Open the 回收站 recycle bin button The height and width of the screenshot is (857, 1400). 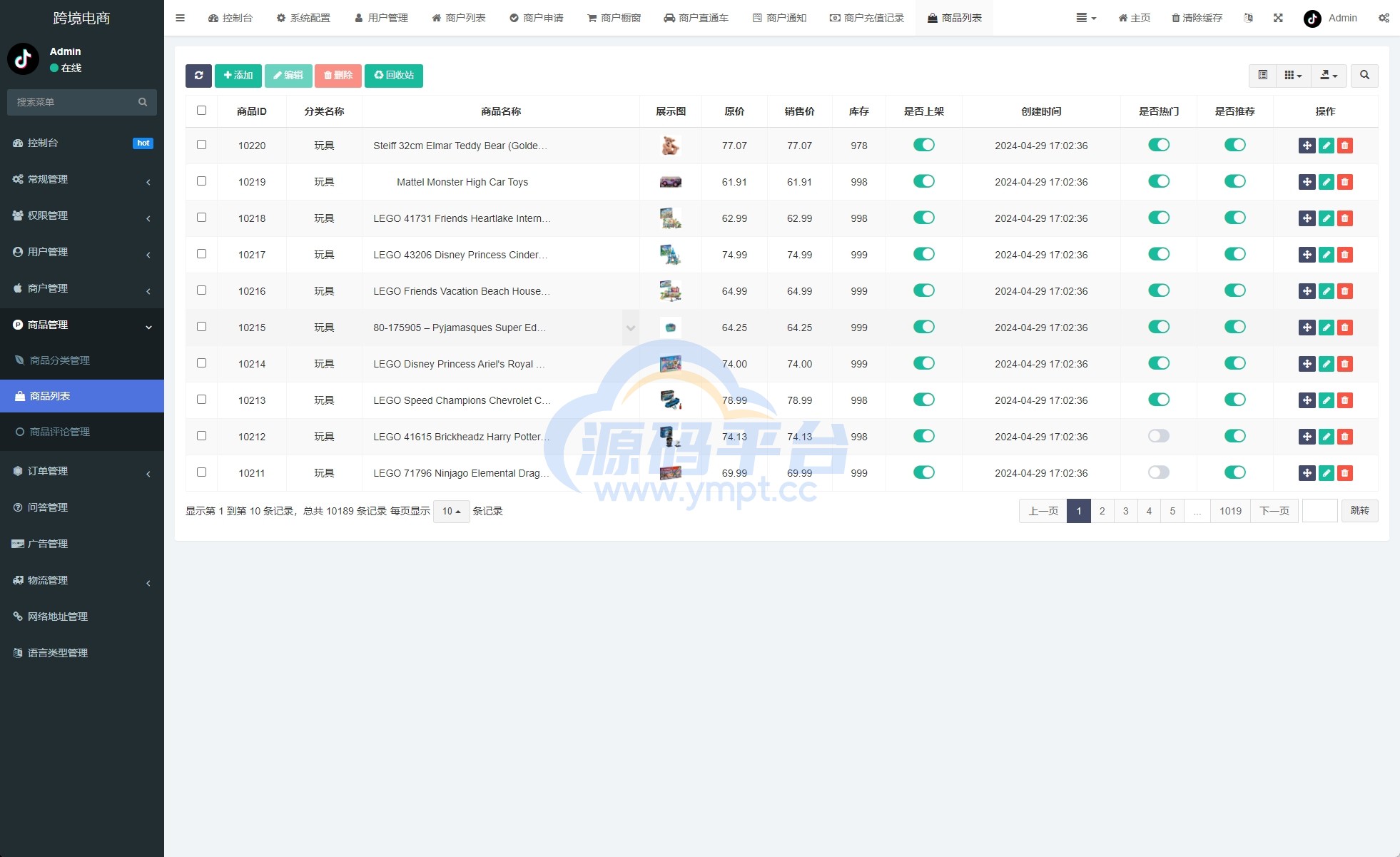tap(394, 76)
